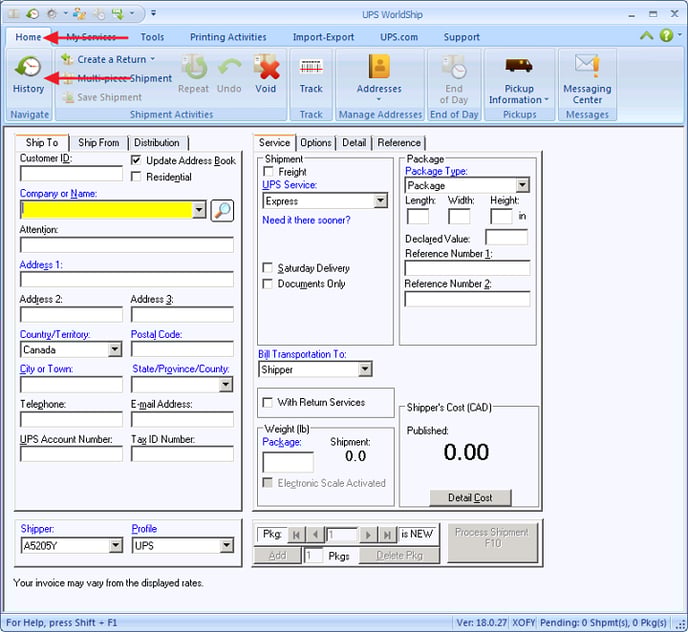Click the company search magnifier icon
Image resolution: width=688 pixels, height=632 pixels.
pos(222,210)
